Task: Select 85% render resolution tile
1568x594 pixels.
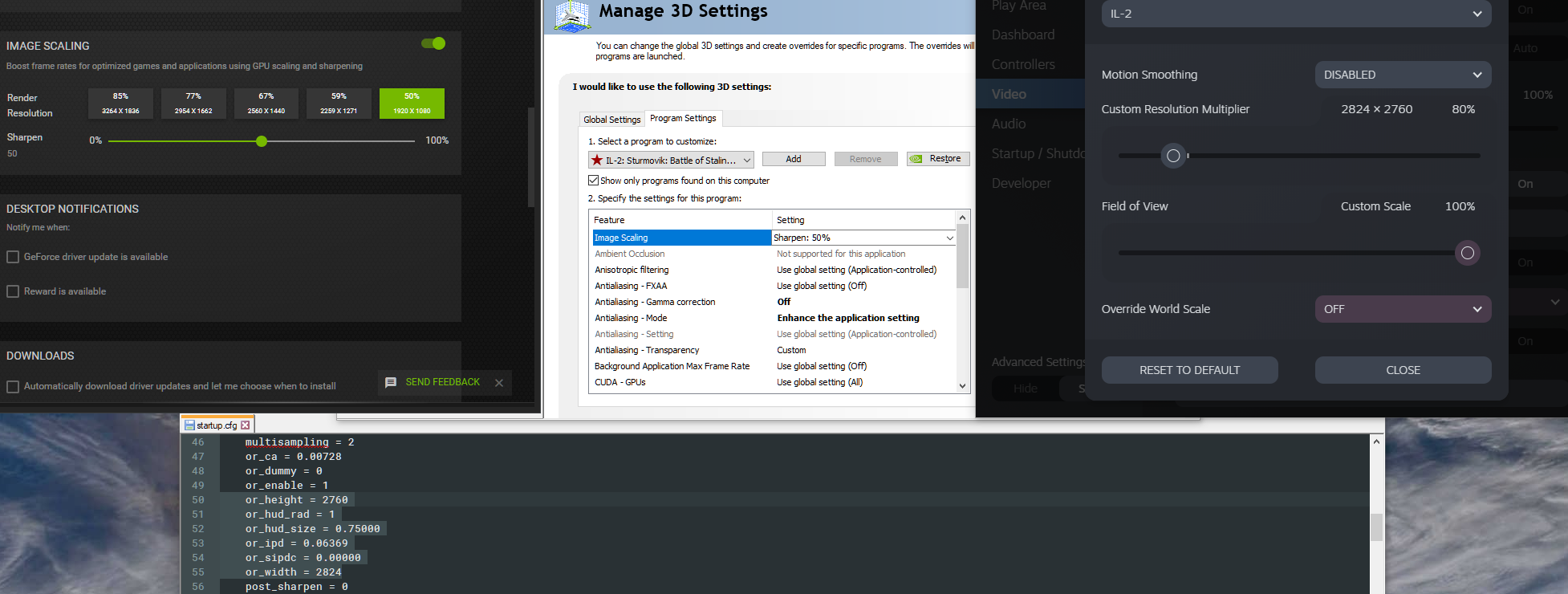Action: (120, 104)
